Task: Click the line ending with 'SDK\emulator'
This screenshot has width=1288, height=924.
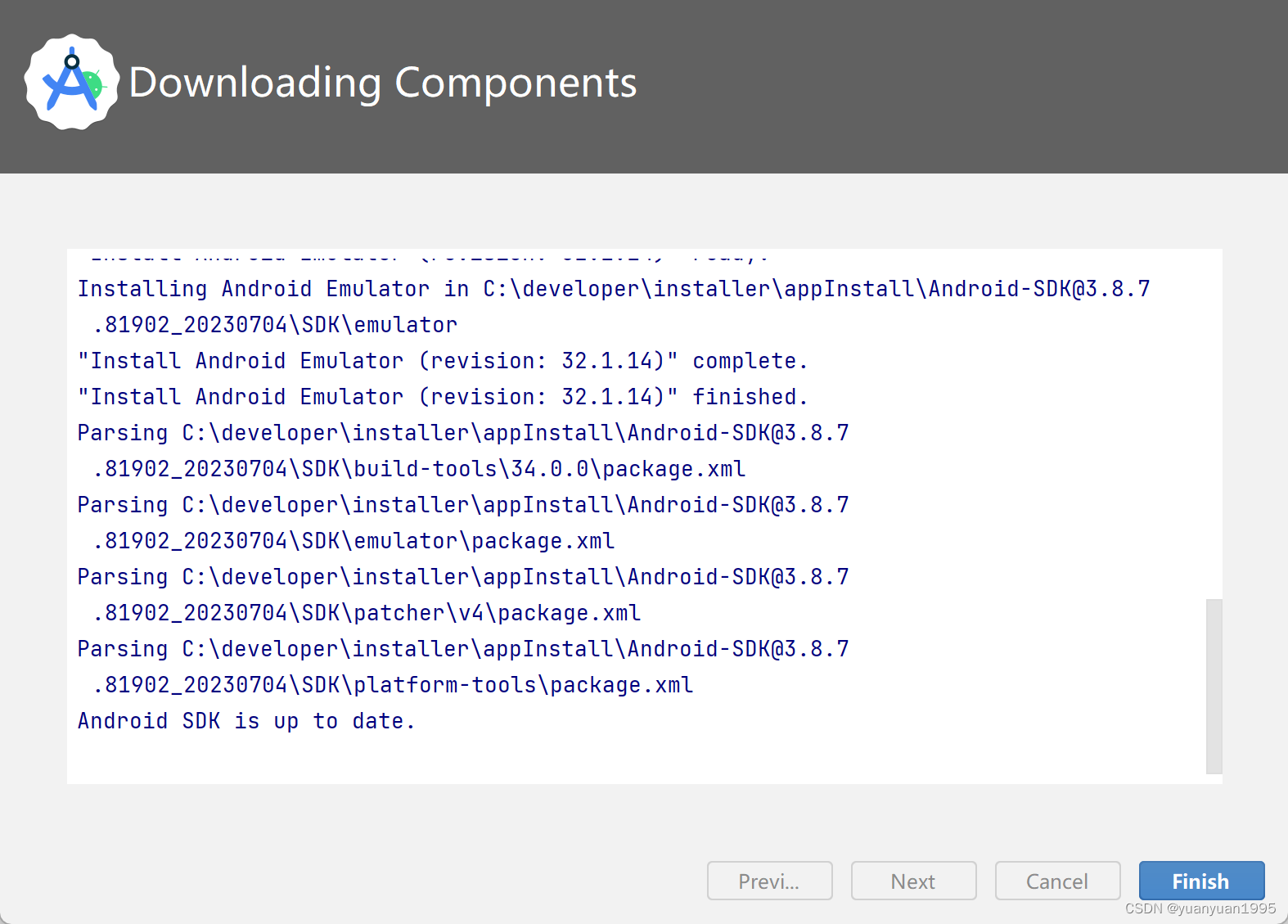Action: tap(275, 325)
